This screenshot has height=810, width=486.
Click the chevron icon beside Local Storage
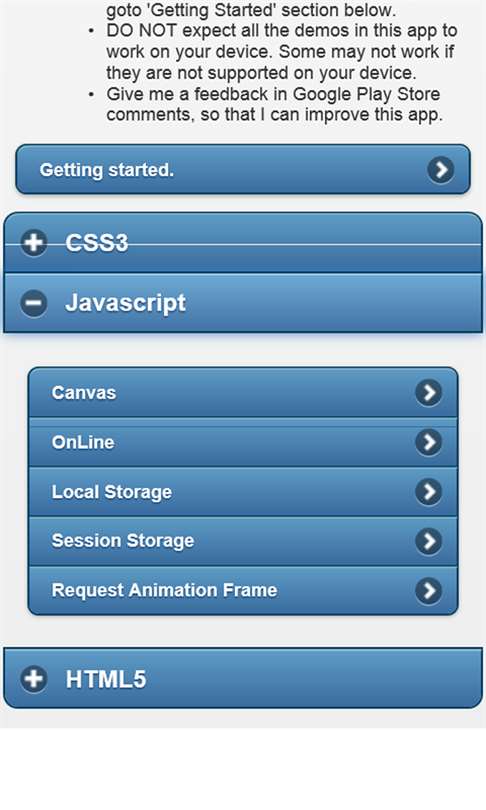429,492
